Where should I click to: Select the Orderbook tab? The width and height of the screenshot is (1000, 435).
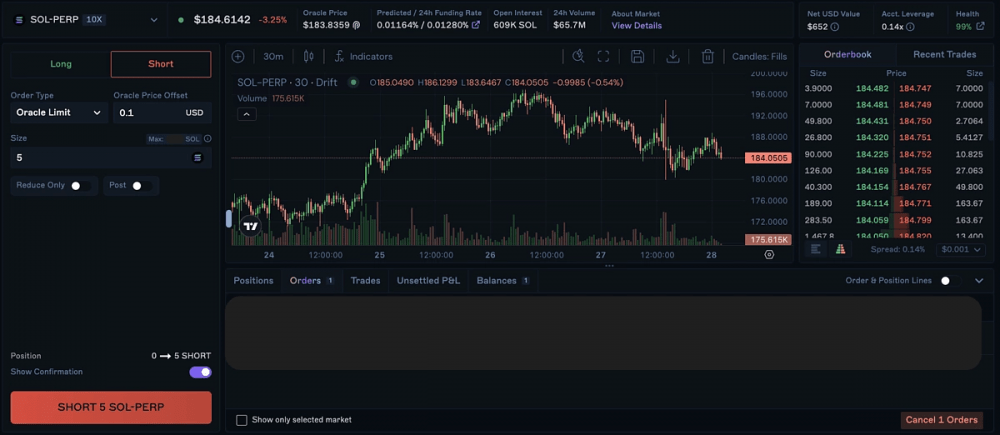click(x=847, y=54)
